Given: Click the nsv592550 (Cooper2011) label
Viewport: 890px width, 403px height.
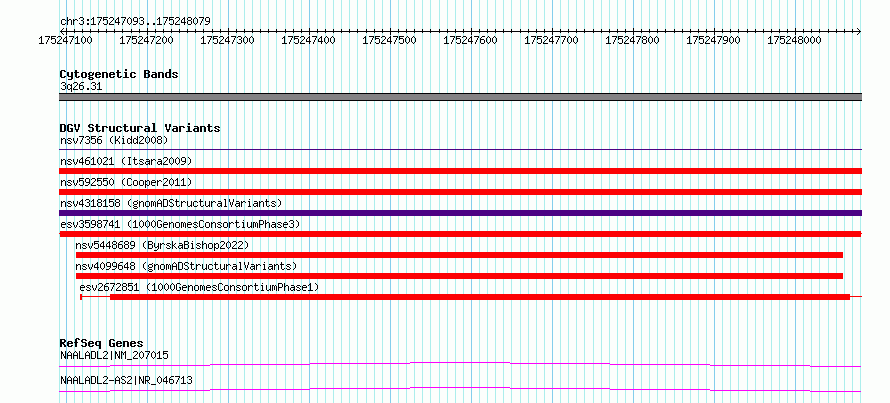Looking at the screenshot, I should [126, 182].
